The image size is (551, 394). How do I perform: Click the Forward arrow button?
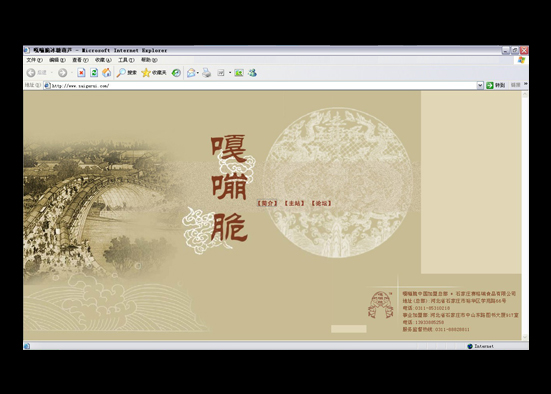pyautogui.click(x=63, y=73)
